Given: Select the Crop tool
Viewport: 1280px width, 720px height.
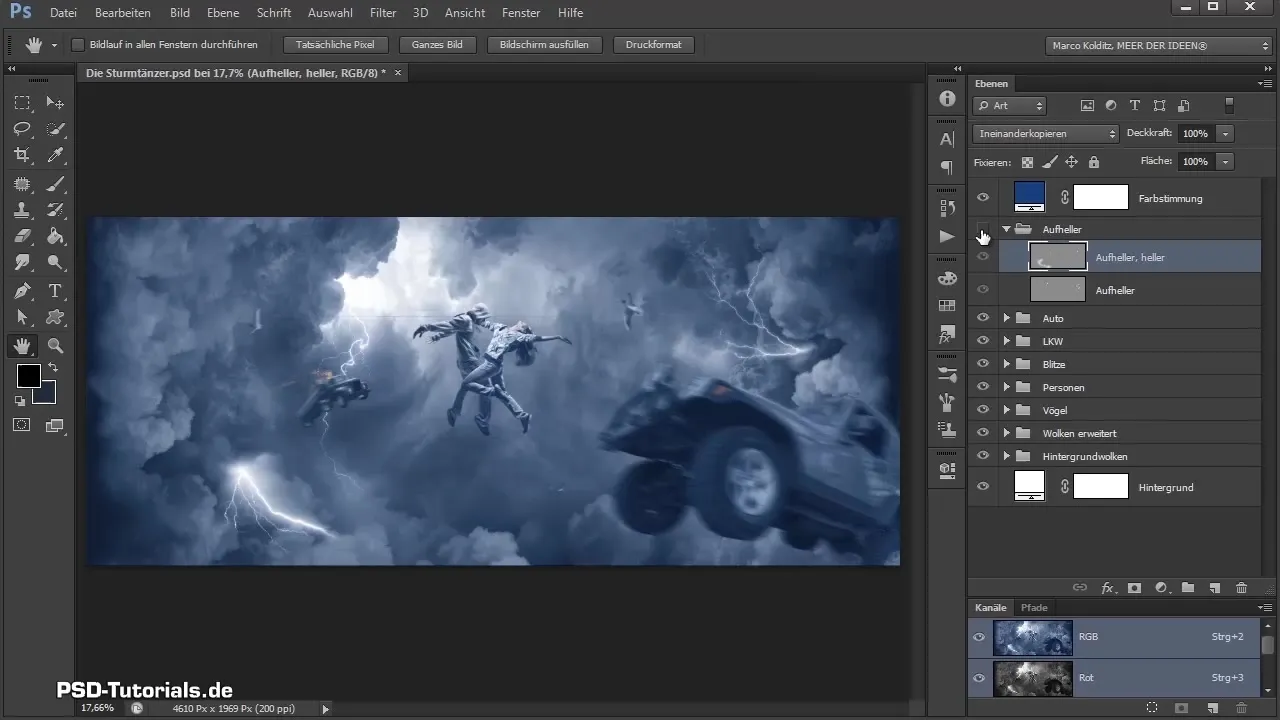Looking at the screenshot, I should 22,155.
